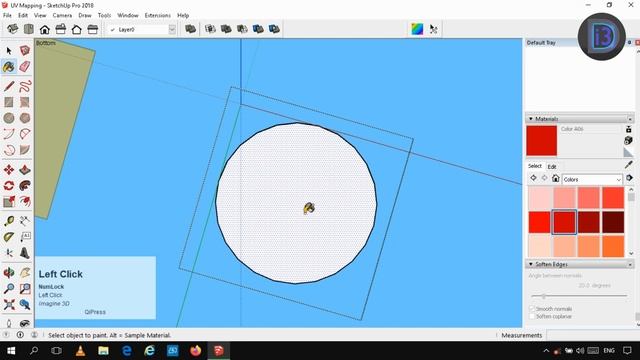Viewport: 640px width, 360px height.
Task: Click the Color A06 material name field
Action: pyautogui.click(x=590, y=129)
